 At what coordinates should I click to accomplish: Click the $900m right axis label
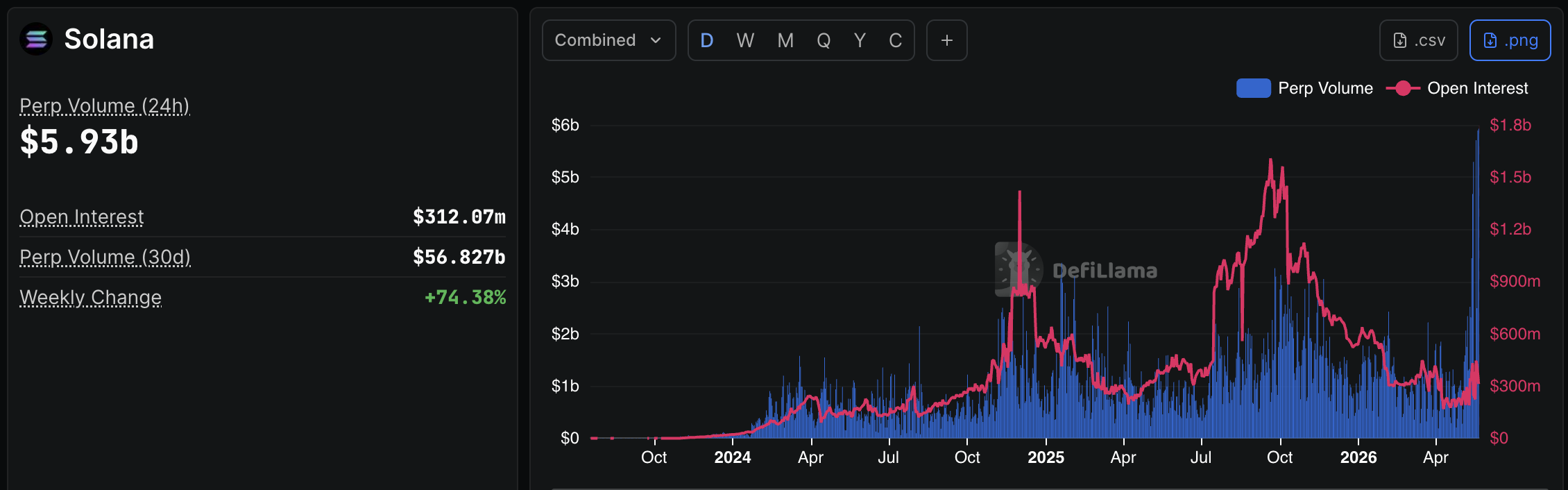click(1515, 281)
